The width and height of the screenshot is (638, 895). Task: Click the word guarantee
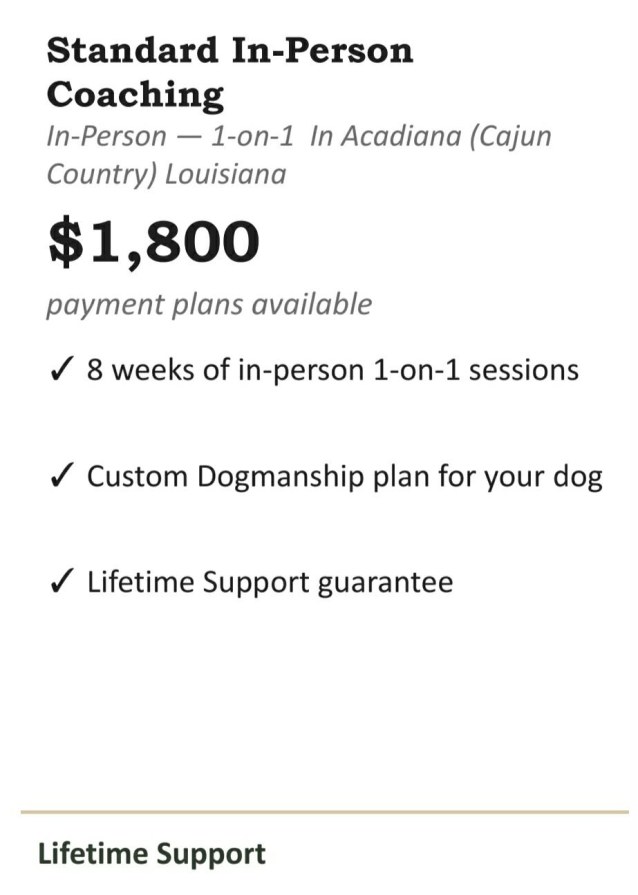(x=385, y=584)
